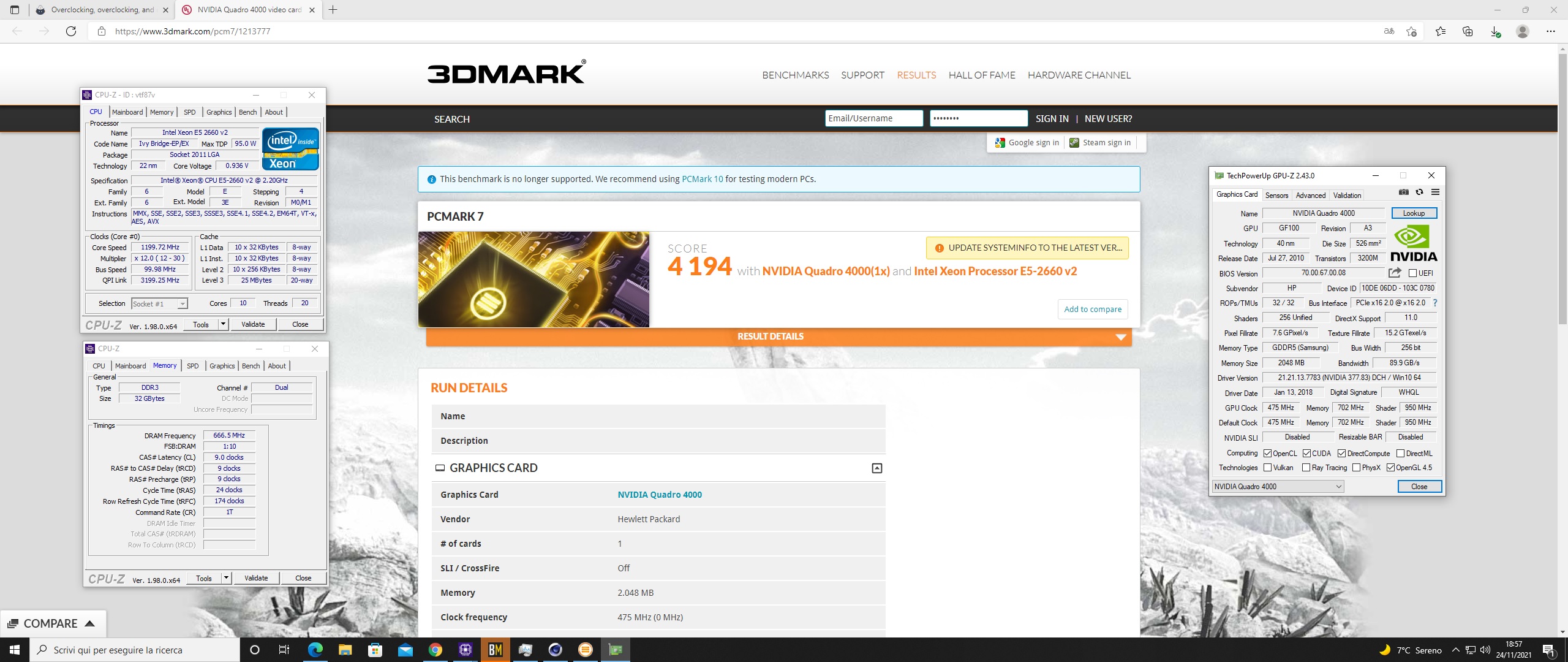Reload the 3DMark page
The height and width of the screenshot is (662, 1568).
point(71,31)
